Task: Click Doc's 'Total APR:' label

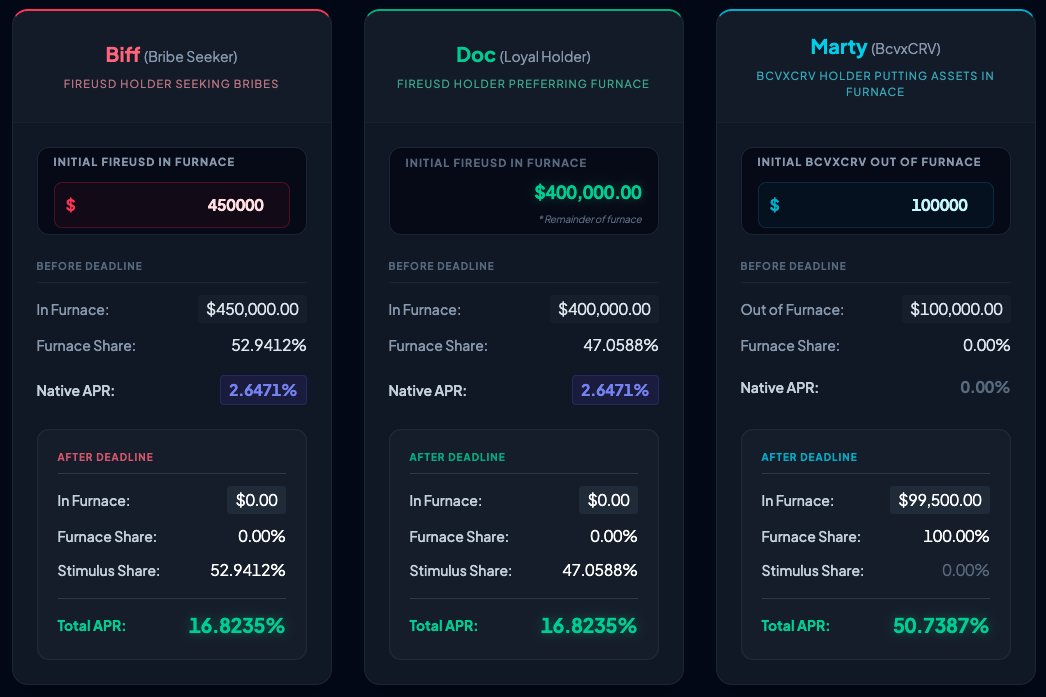Action: coord(443,626)
